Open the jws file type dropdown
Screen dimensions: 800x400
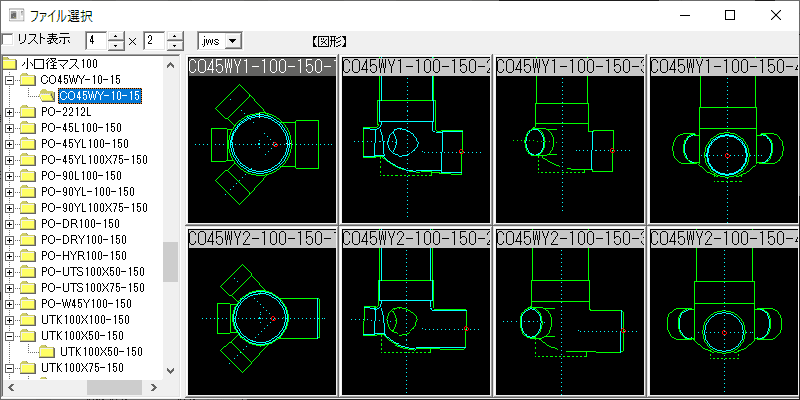[x=233, y=41]
